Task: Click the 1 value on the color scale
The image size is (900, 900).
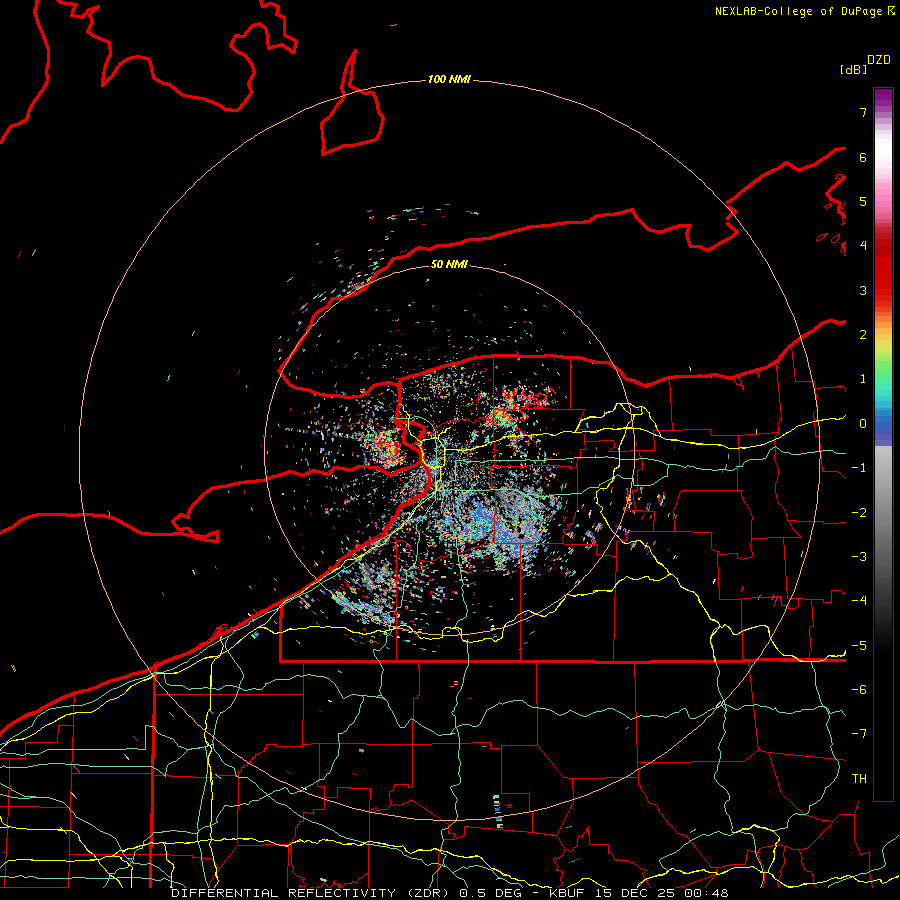Action: tap(863, 379)
